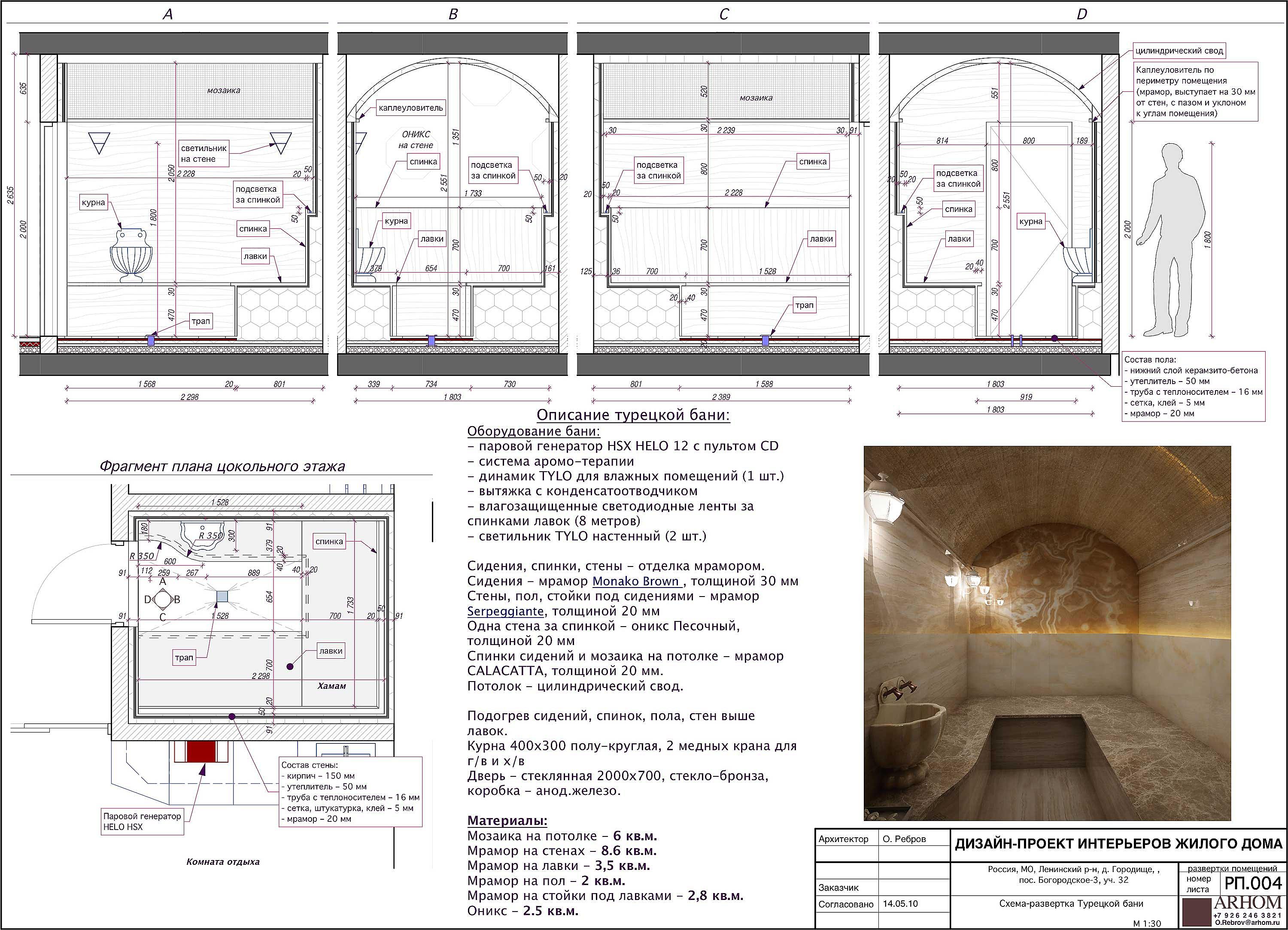Click the blue drain marker in section C floor

click(x=765, y=340)
